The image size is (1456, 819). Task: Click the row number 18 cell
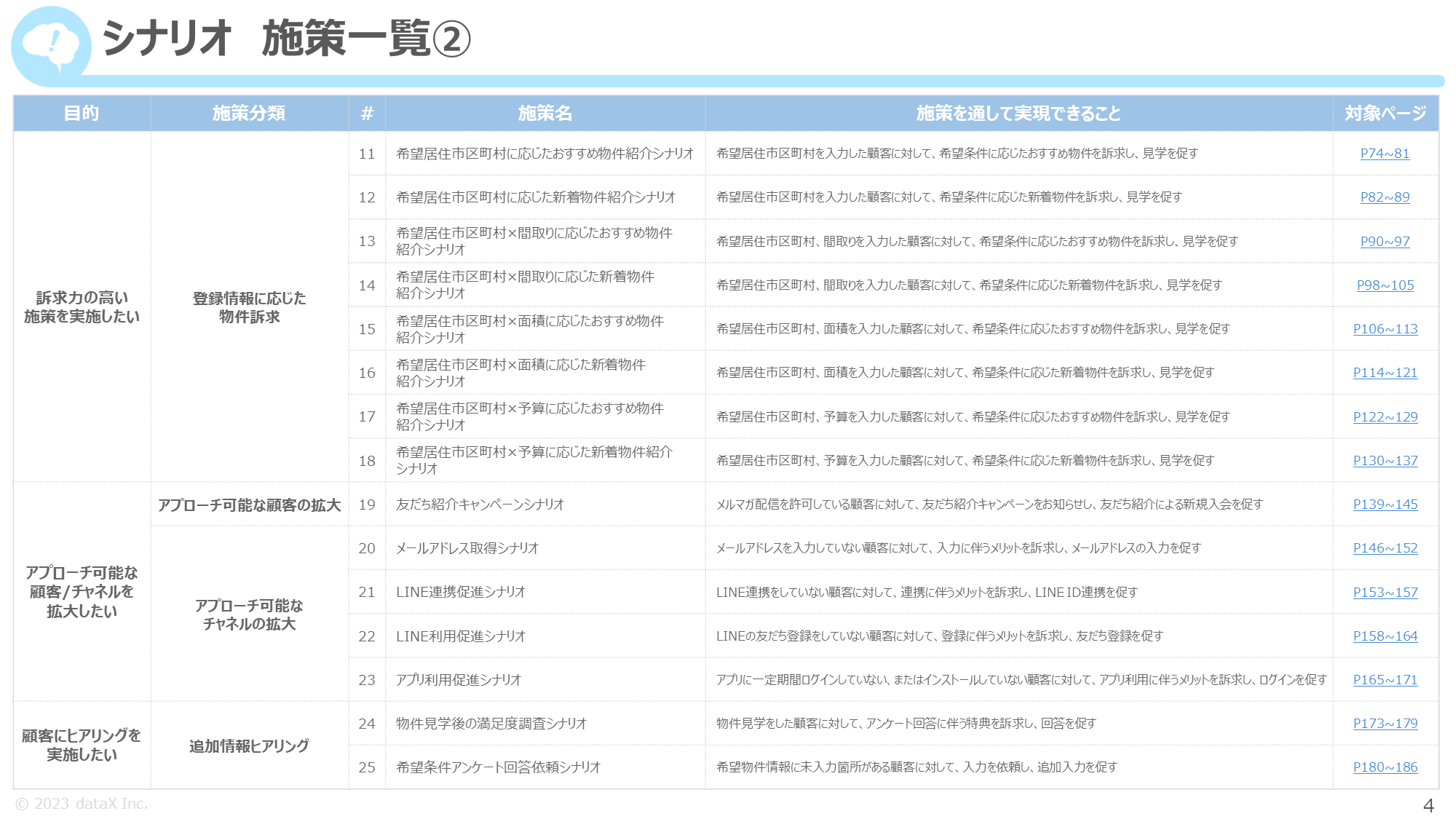367,461
